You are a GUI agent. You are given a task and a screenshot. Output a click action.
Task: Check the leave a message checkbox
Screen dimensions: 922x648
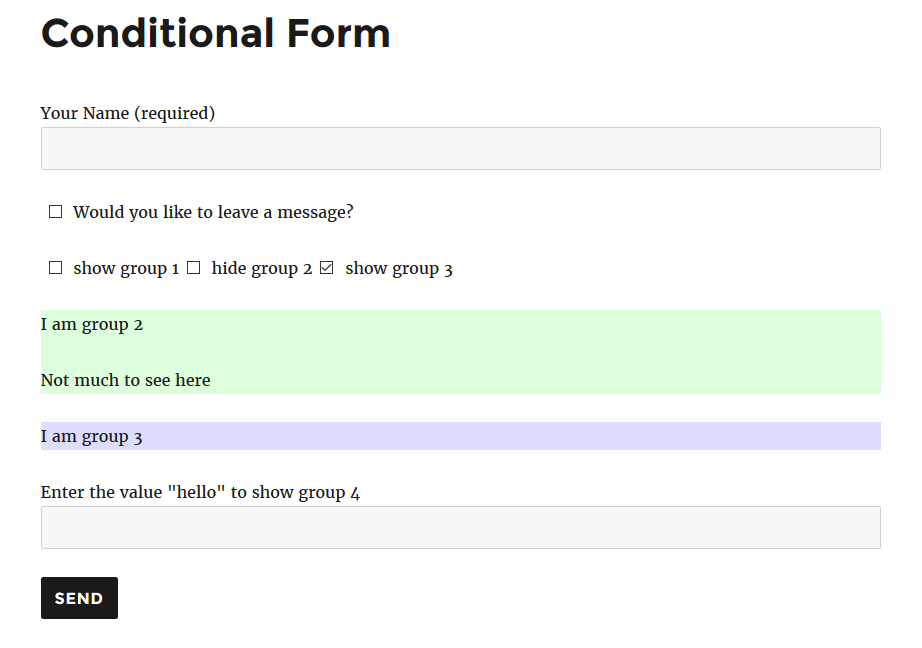(x=55, y=212)
